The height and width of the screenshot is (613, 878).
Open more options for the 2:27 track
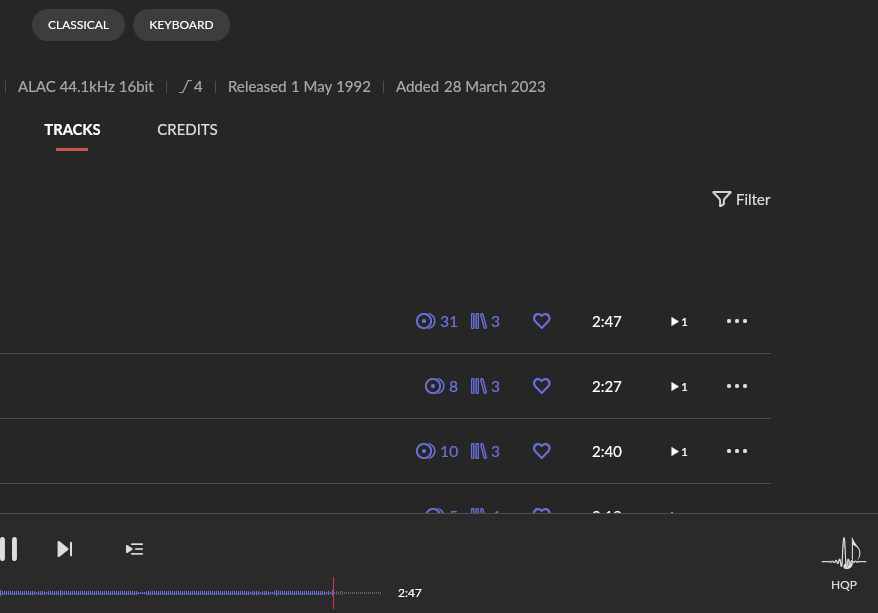[737, 386]
